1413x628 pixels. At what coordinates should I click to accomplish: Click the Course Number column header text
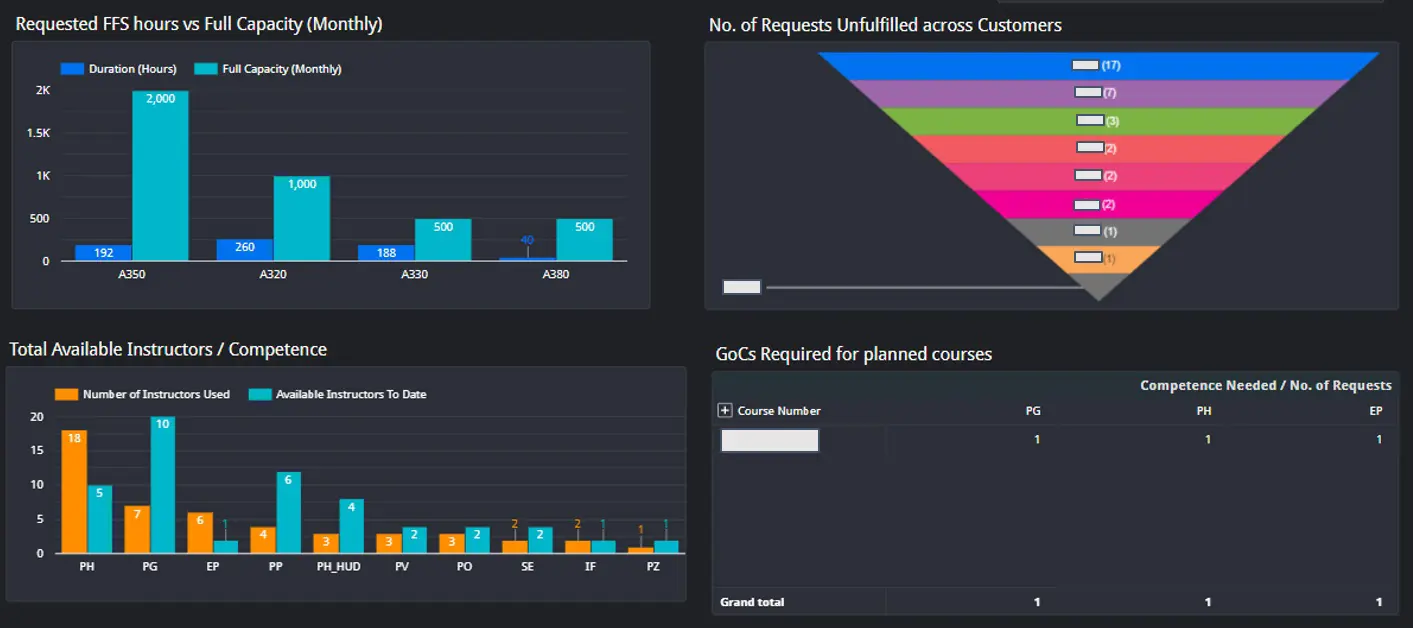pos(779,411)
